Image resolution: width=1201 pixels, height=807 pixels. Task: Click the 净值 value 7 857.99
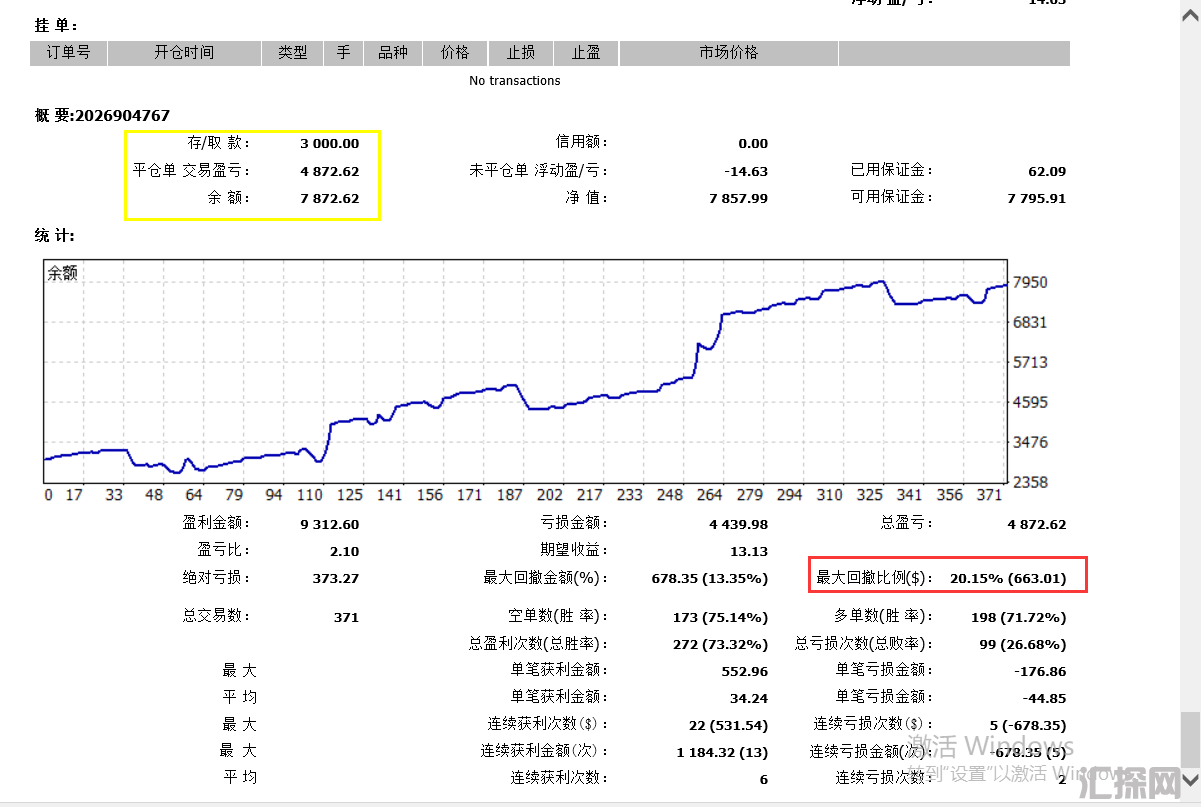point(738,198)
